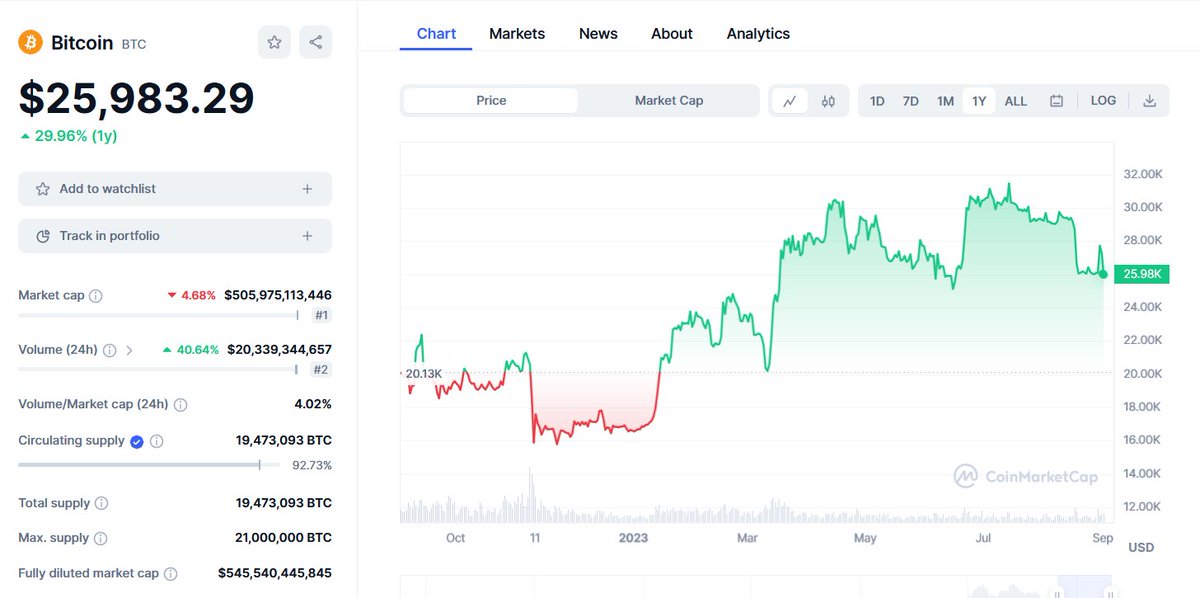The image size is (1200, 598).
Task: Open the calendar date range picker
Action: (x=1056, y=101)
